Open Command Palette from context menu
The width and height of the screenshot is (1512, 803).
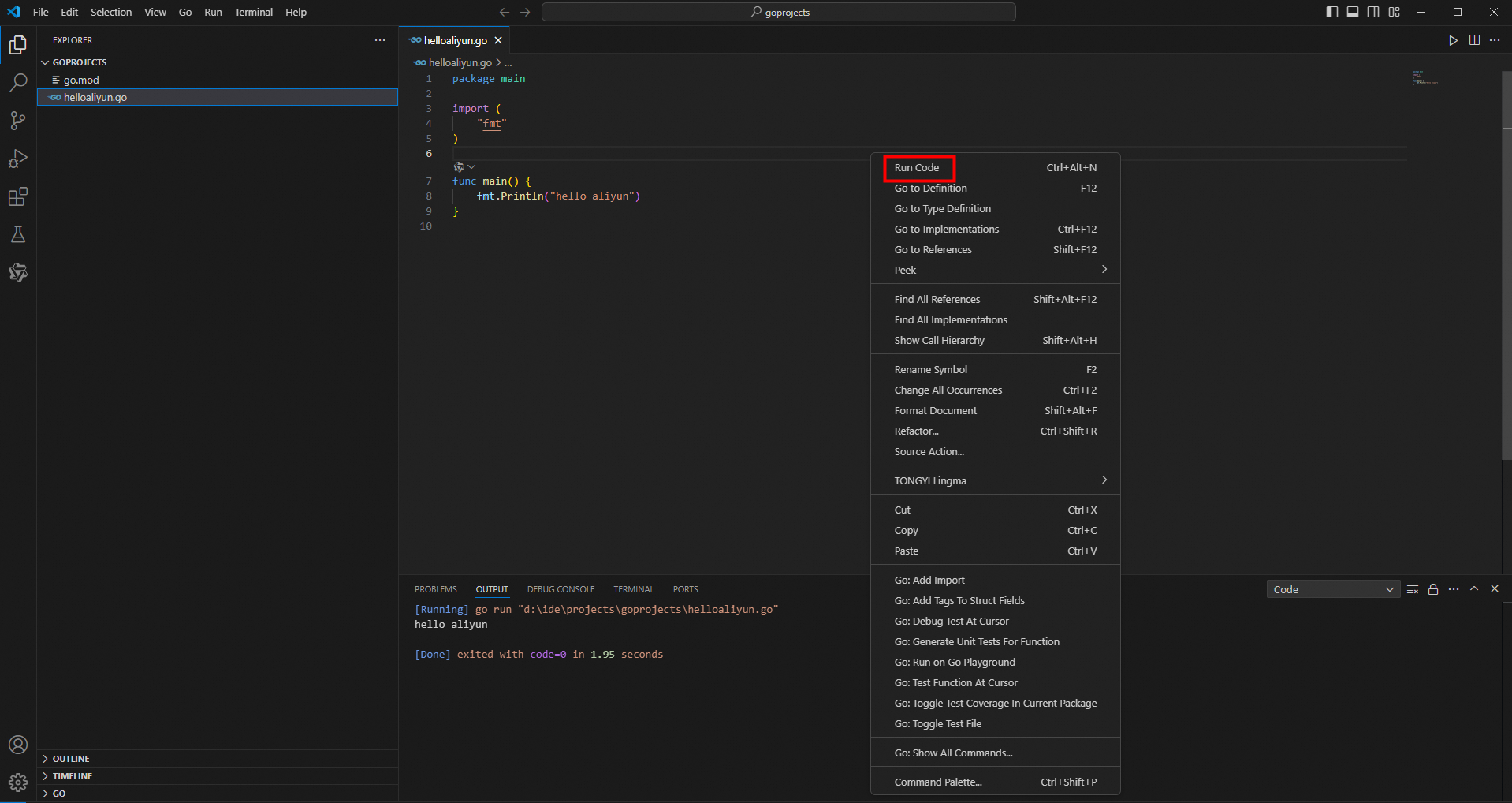point(996,782)
